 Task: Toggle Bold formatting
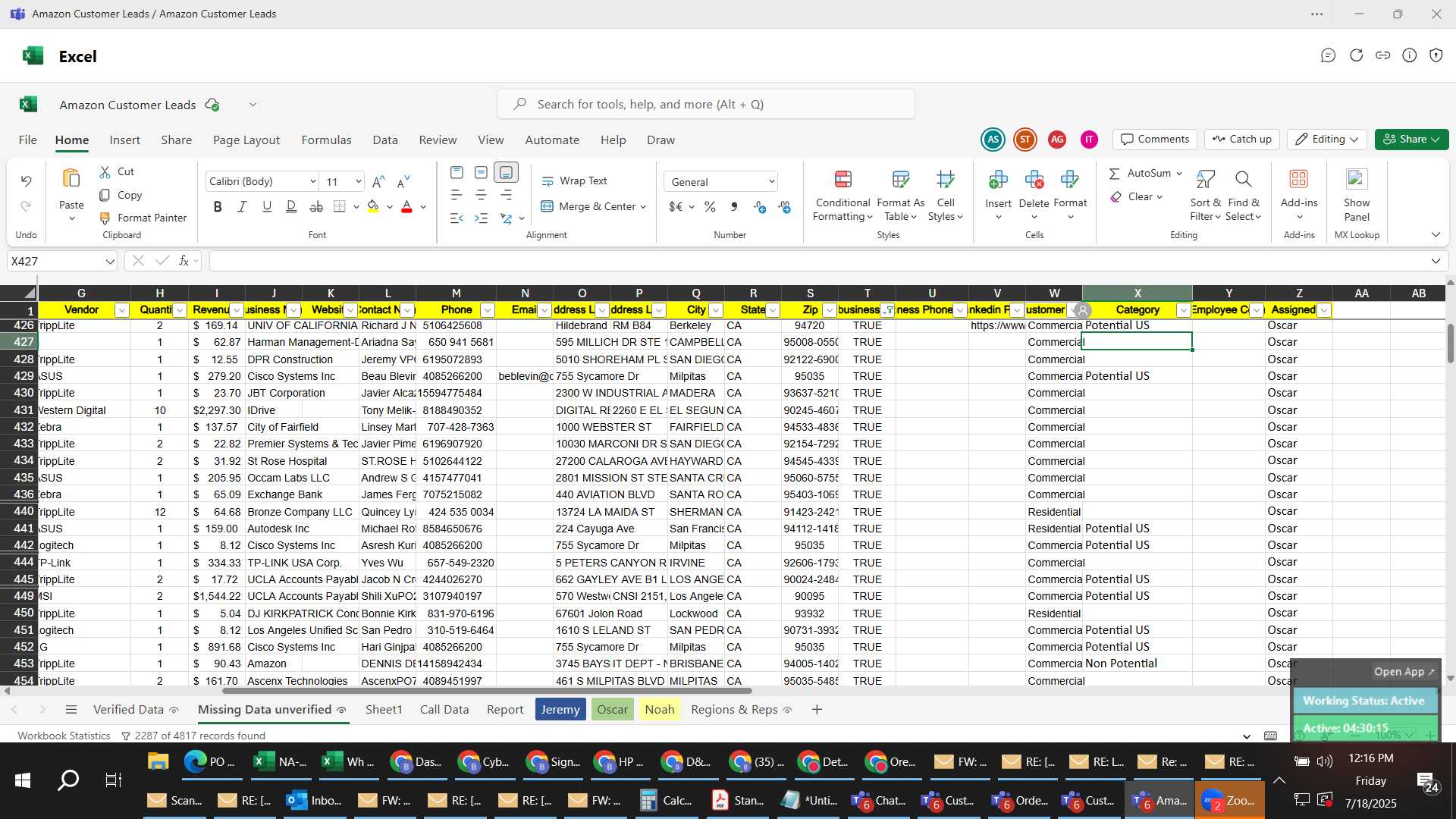pyautogui.click(x=218, y=206)
